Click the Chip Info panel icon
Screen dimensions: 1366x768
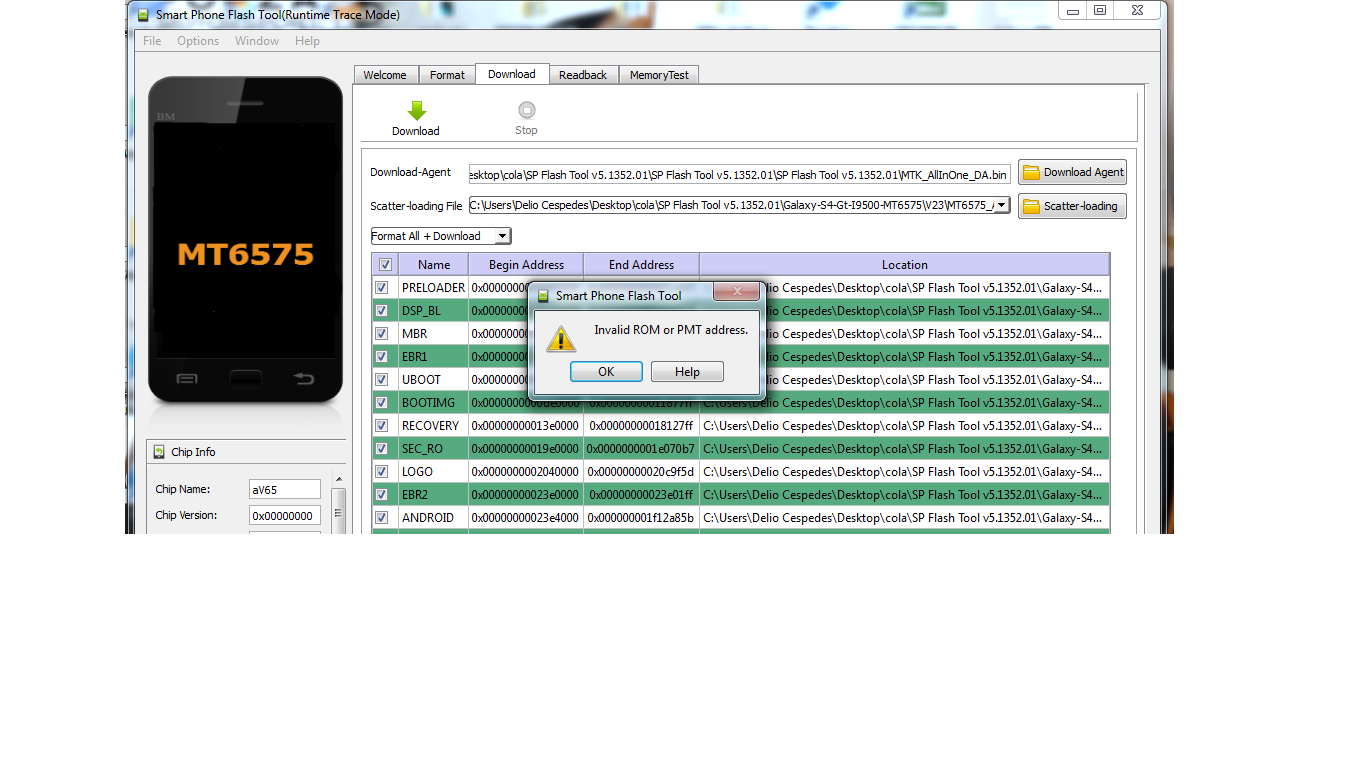coord(159,452)
